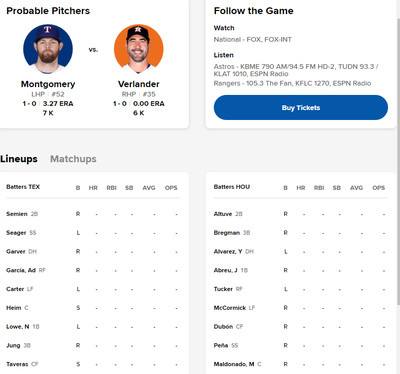Open Tucker's player page
This screenshot has height=374, width=400.
coord(223,289)
